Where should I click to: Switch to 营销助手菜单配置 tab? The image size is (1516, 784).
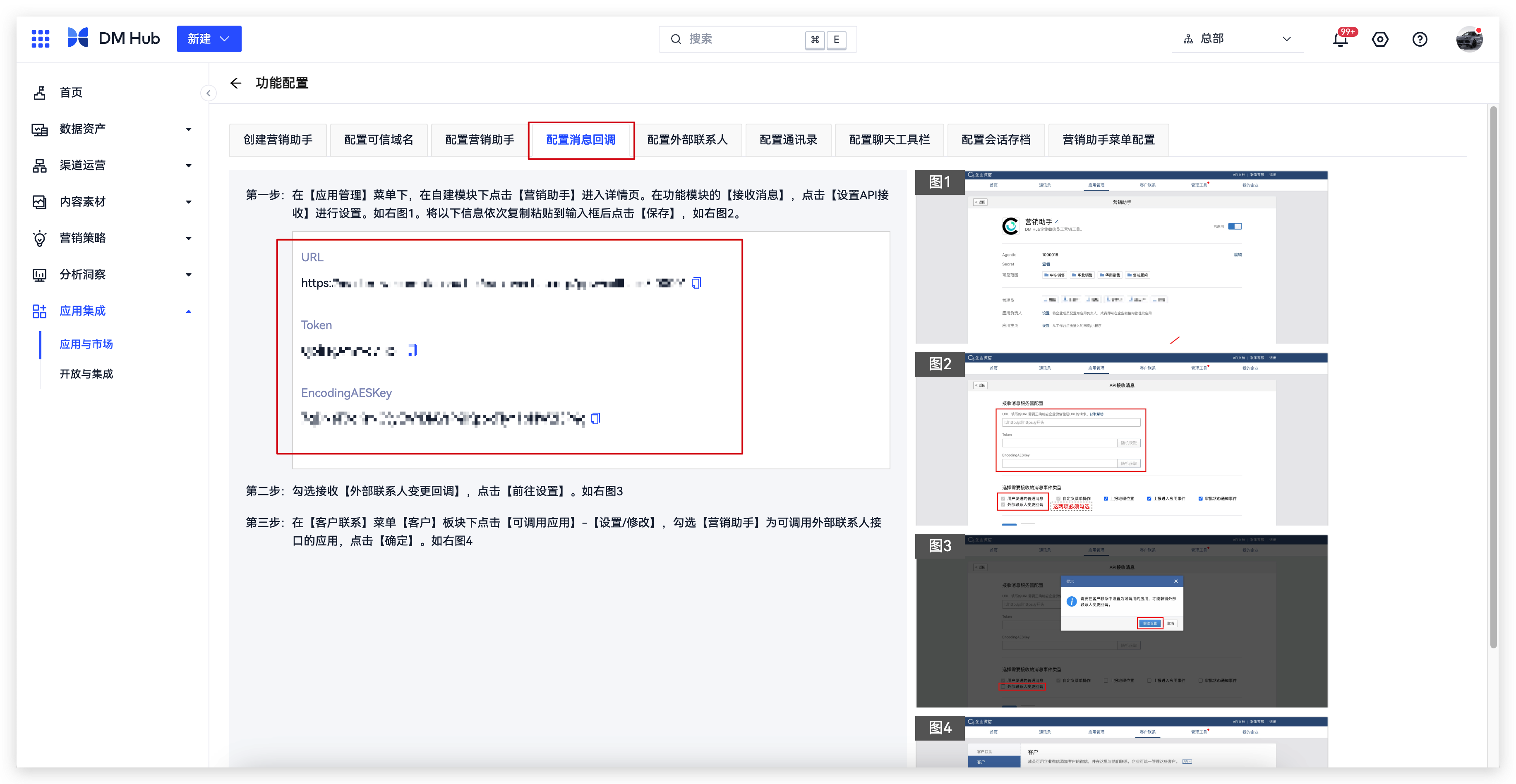coord(1108,139)
